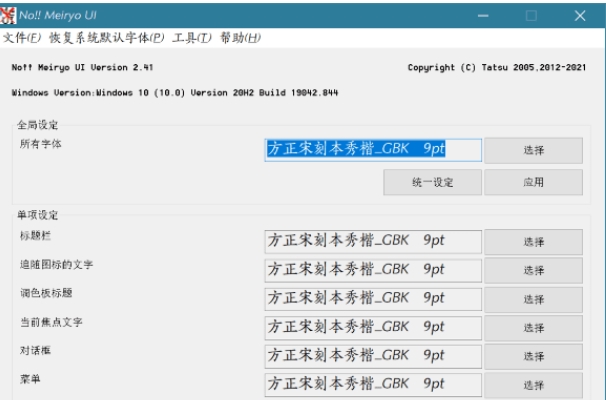The width and height of the screenshot is (606, 400).
Task: Click 选择 button for 对话框
Action: 533,356
